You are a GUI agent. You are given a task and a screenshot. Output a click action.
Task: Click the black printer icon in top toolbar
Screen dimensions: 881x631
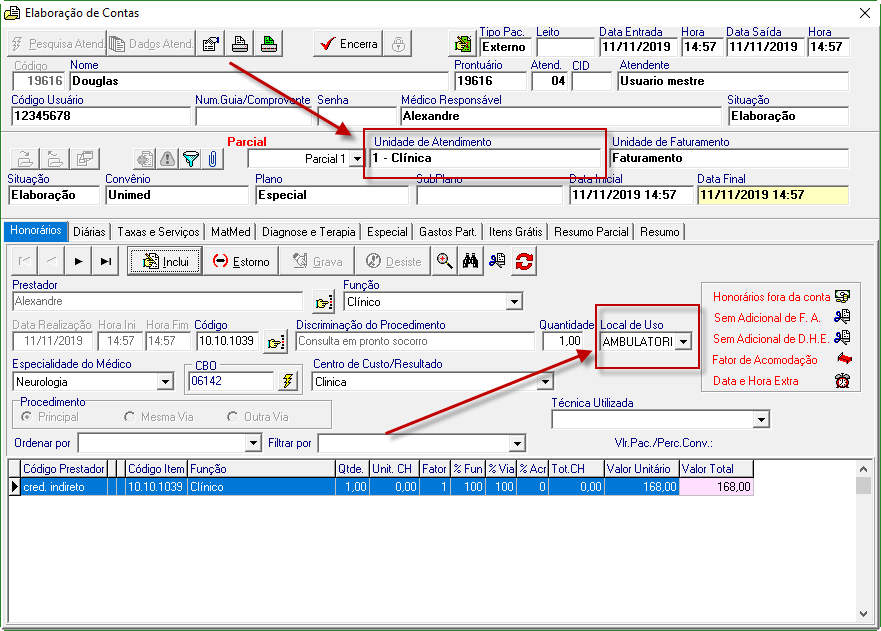tap(240, 44)
